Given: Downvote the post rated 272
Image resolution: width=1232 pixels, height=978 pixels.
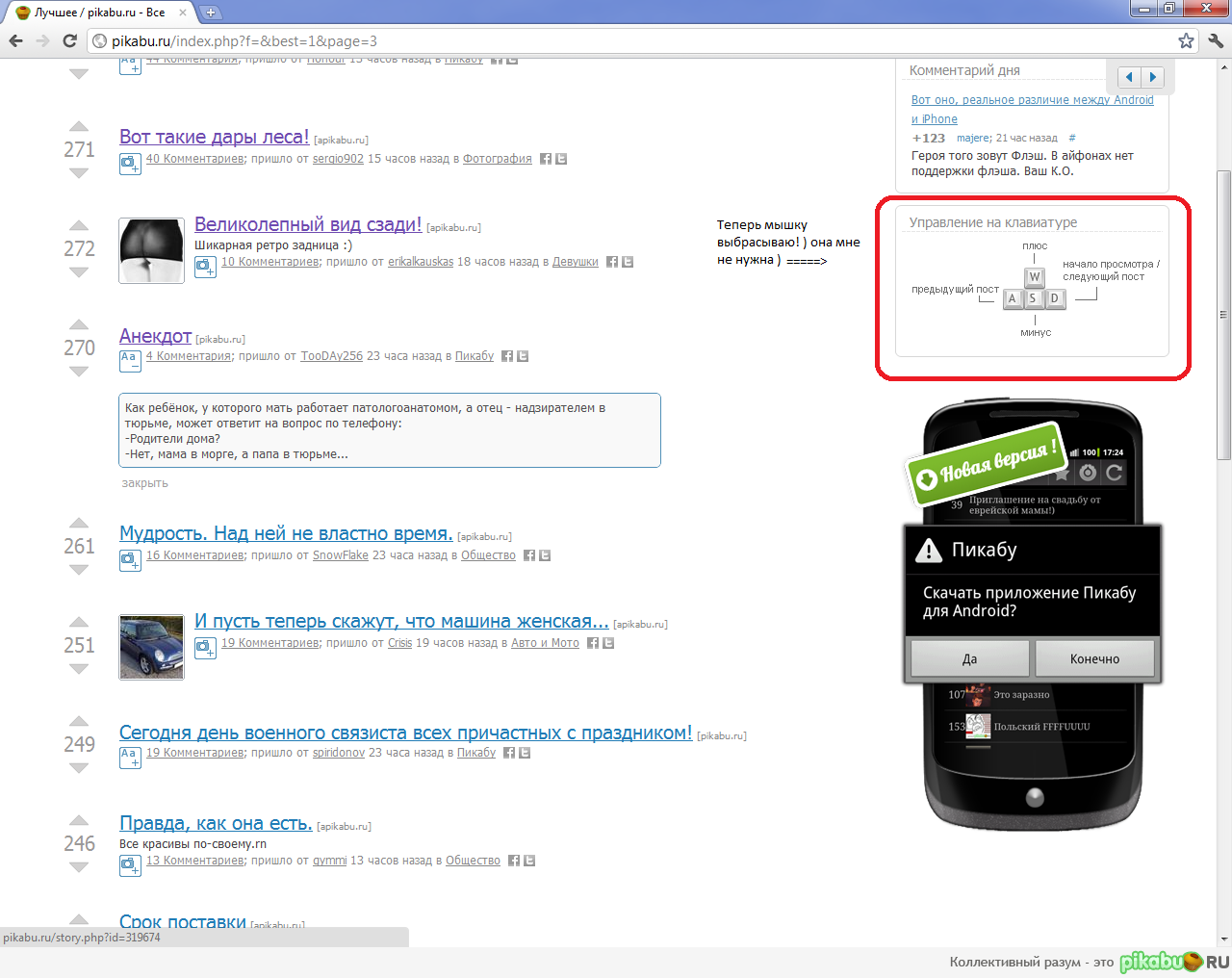Looking at the screenshot, I should pos(79,272).
